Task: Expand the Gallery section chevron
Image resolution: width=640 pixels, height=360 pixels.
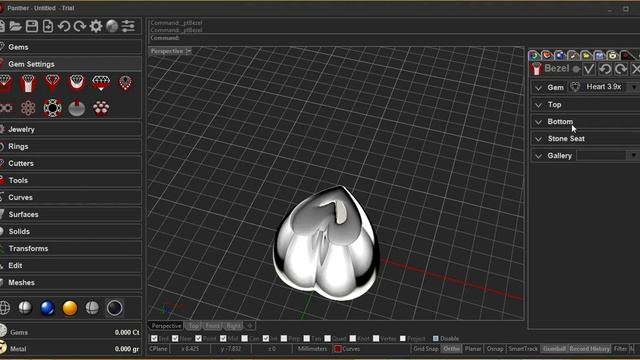Action: (538, 156)
